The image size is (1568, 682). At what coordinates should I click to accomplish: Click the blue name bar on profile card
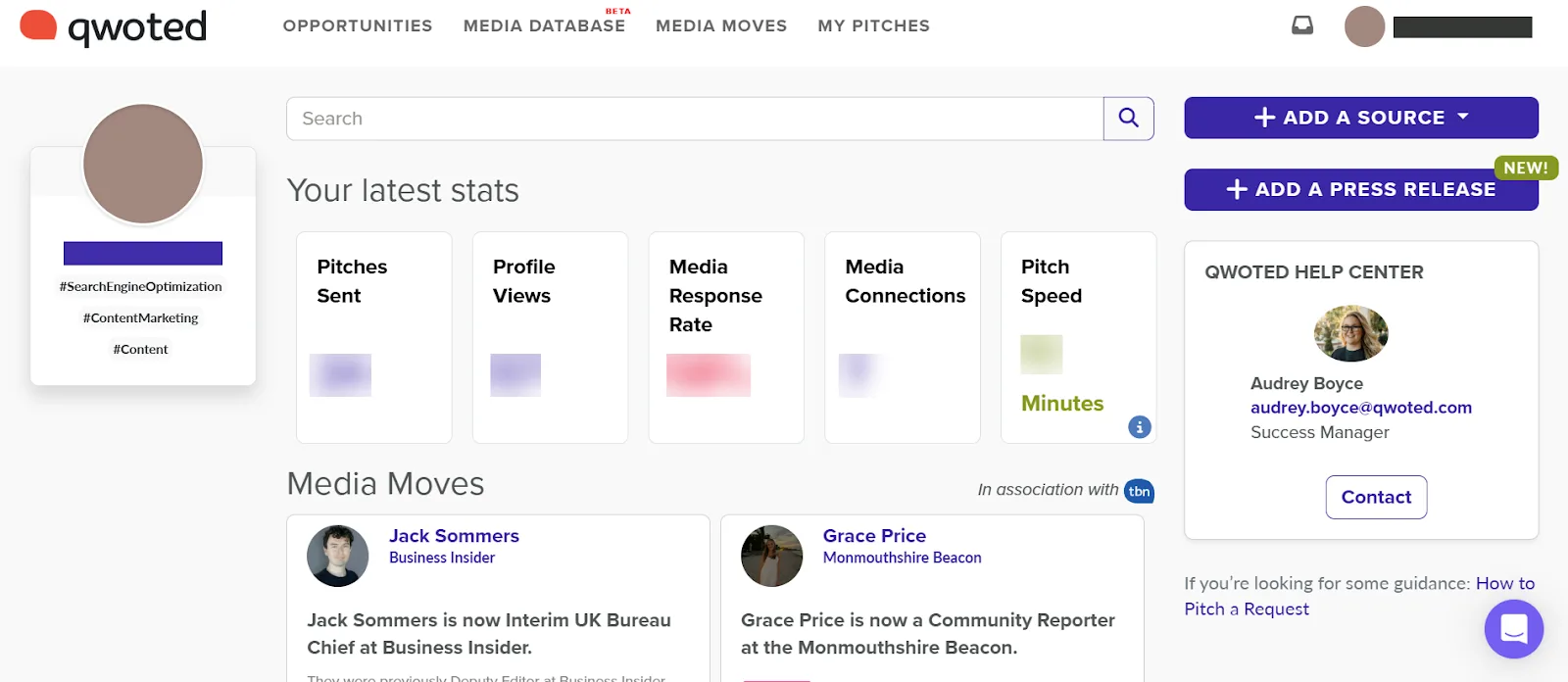143,253
